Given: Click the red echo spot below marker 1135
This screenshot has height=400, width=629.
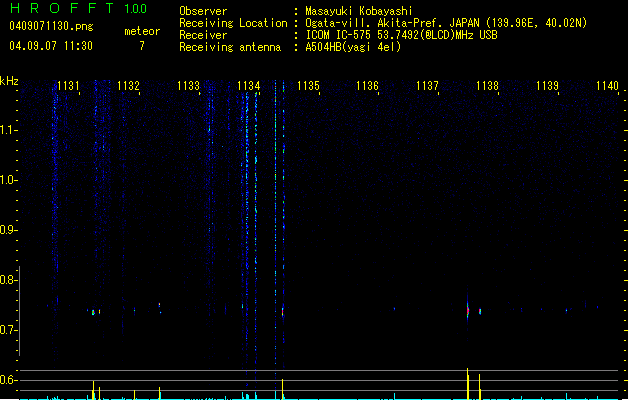Looking at the screenshot, I should [x=283, y=312].
